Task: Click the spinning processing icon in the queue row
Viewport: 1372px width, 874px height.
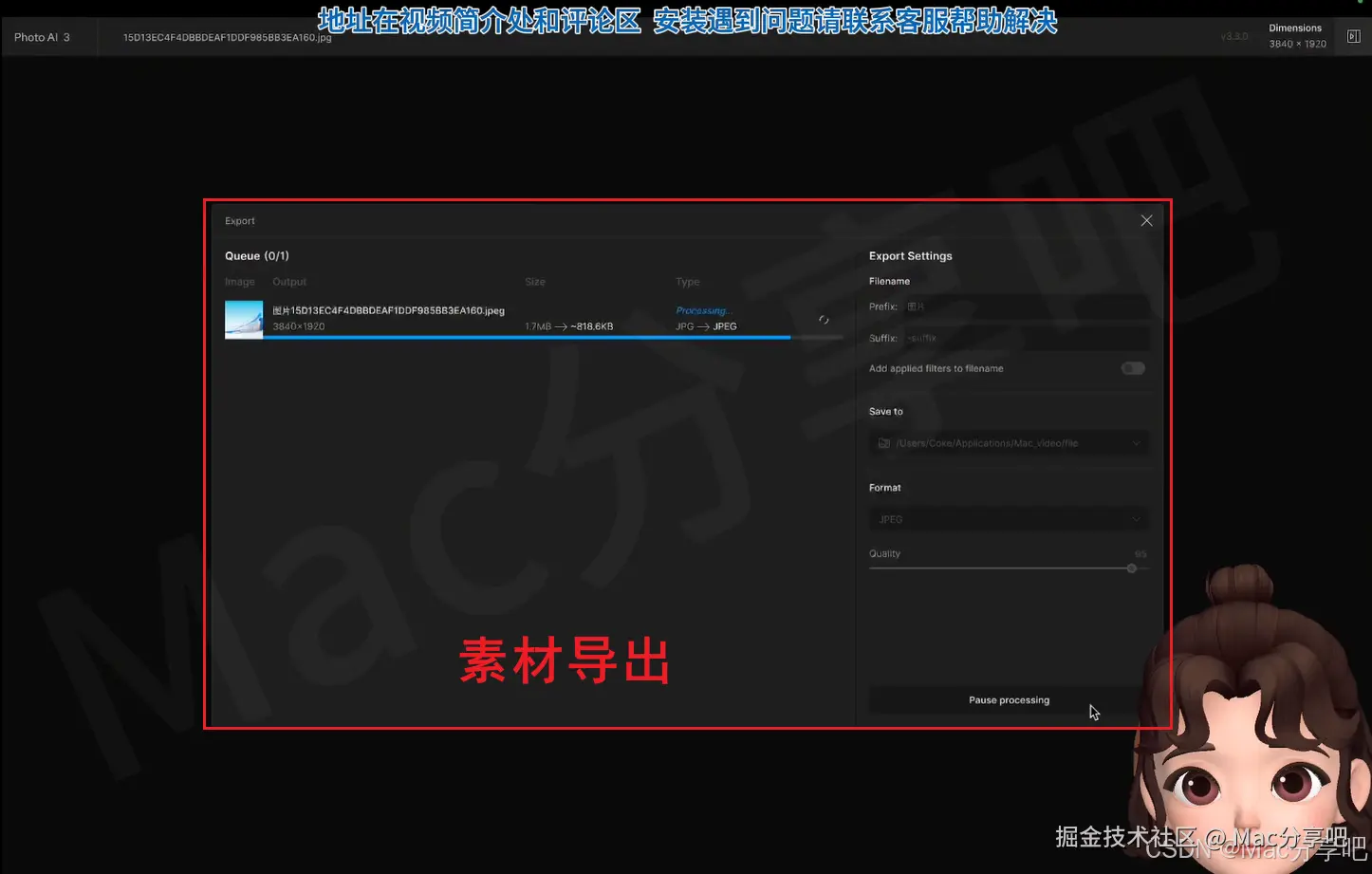Action: coord(823,321)
